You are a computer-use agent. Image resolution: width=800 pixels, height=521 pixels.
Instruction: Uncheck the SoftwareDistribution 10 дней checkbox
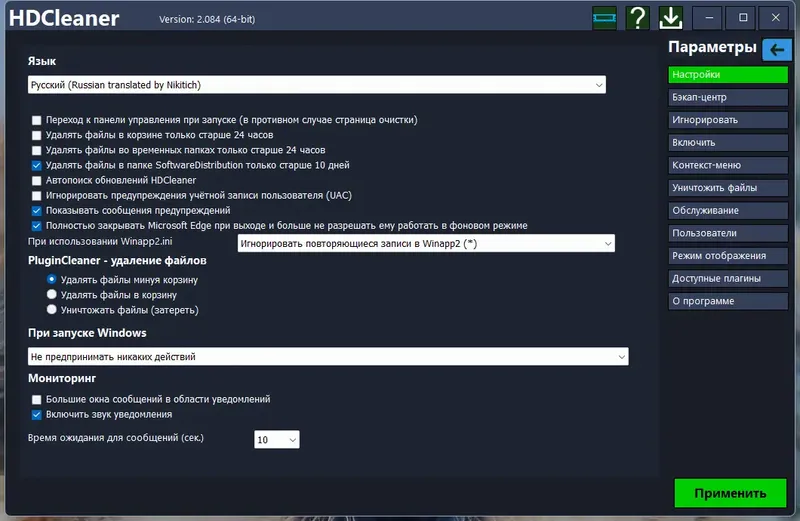36,165
